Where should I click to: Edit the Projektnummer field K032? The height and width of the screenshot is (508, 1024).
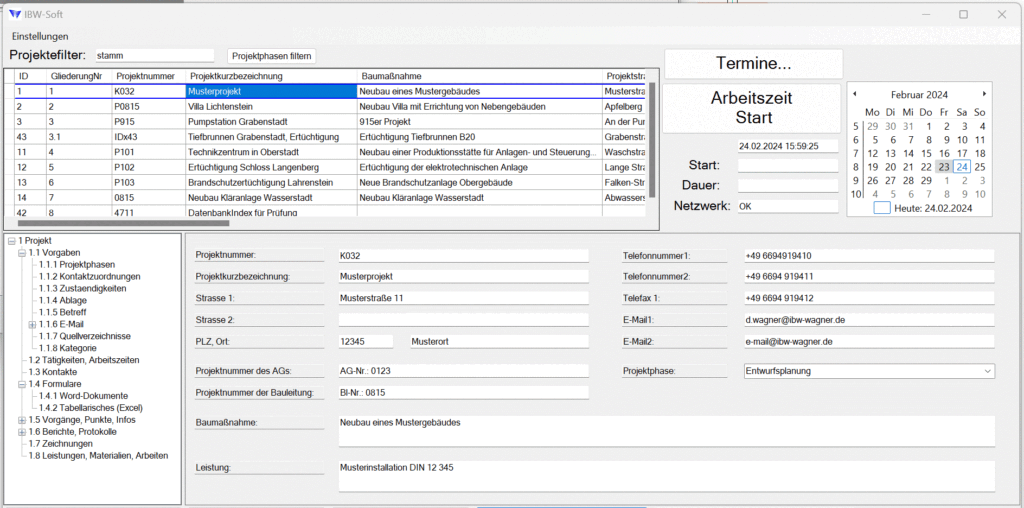[x=464, y=255]
